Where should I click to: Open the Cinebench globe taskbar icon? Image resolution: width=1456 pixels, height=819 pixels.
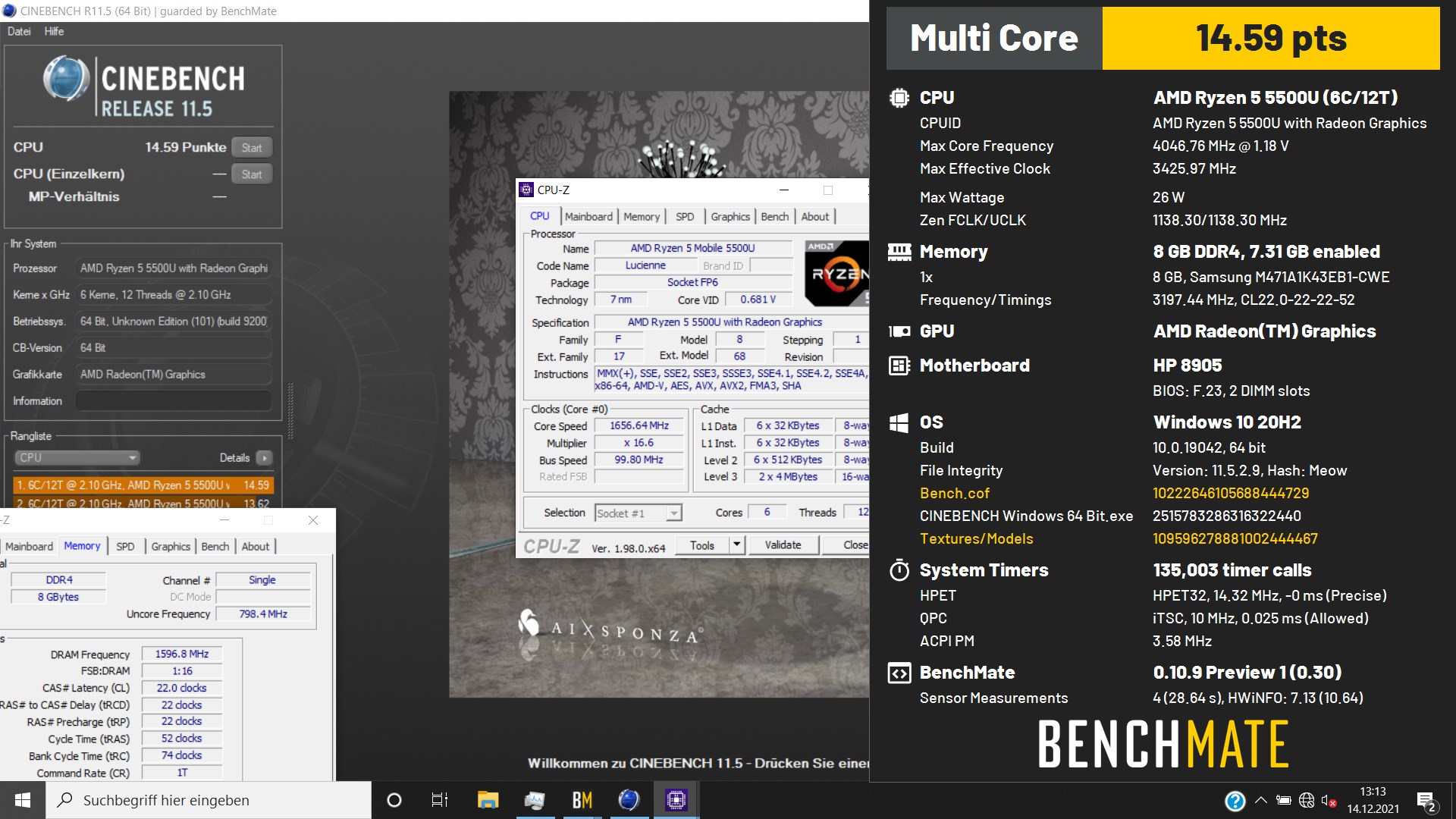[x=629, y=800]
